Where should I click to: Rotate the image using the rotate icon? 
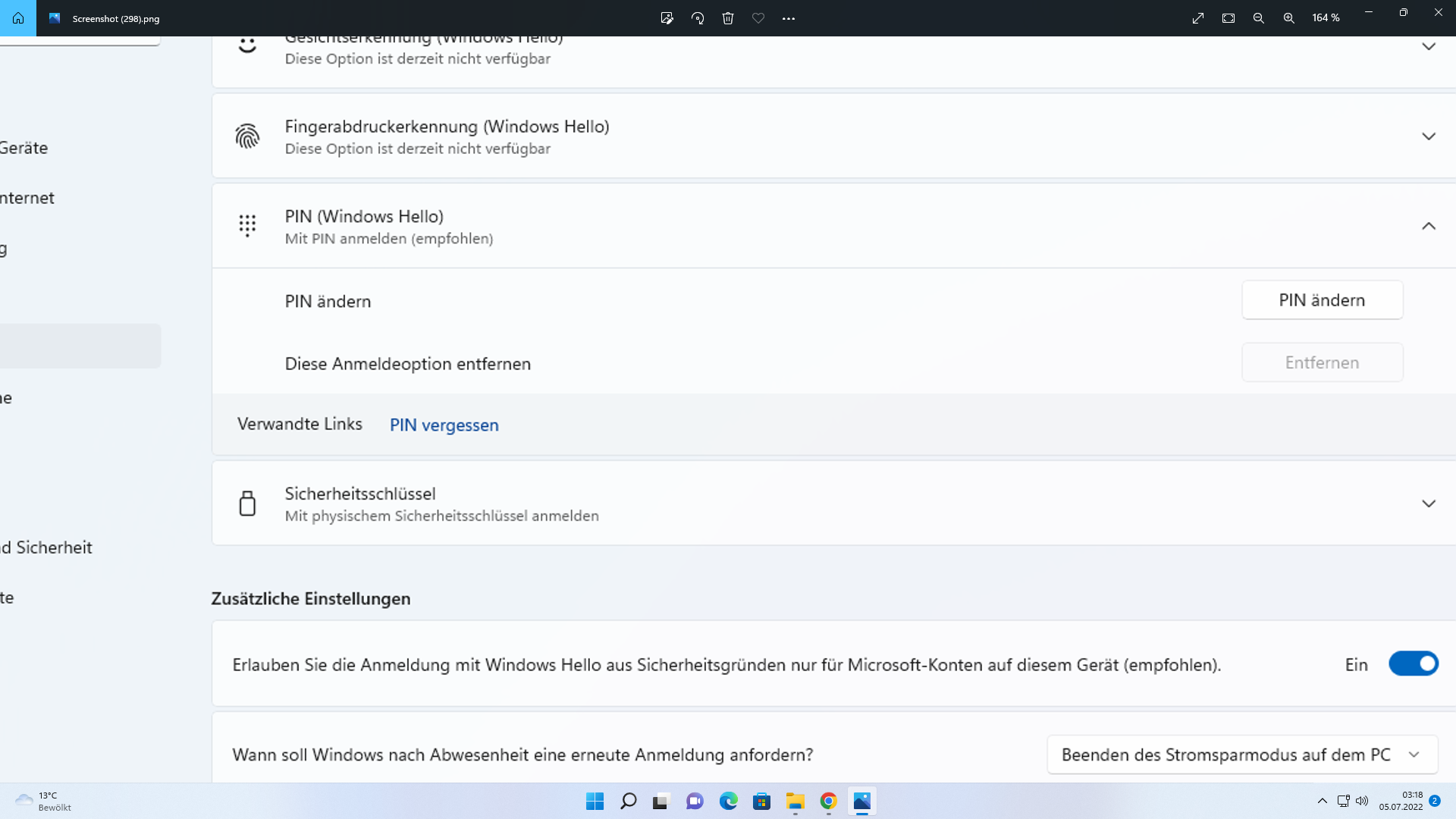click(698, 18)
